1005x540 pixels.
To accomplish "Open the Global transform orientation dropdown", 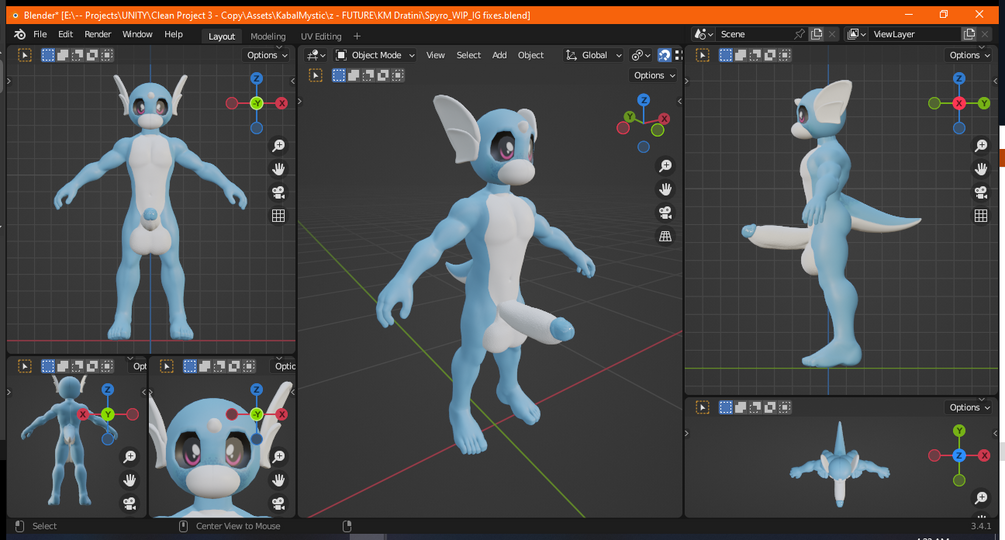I will pos(593,55).
